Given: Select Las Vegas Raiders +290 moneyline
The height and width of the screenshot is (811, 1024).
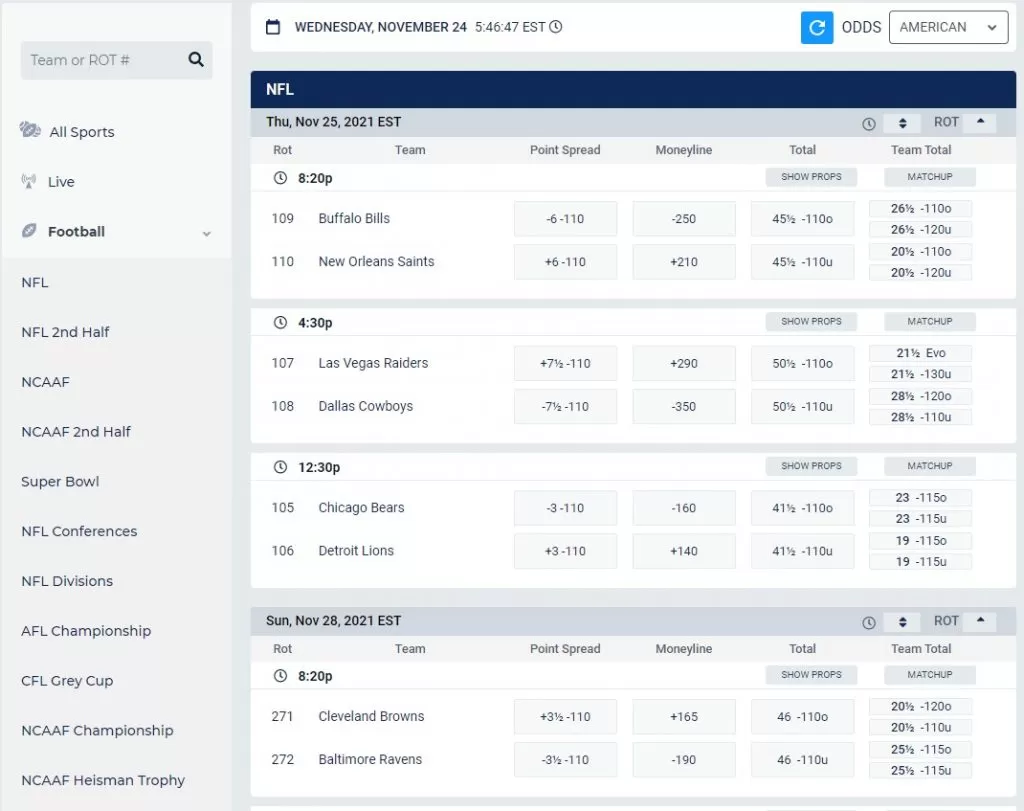Looking at the screenshot, I should tap(684, 363).
